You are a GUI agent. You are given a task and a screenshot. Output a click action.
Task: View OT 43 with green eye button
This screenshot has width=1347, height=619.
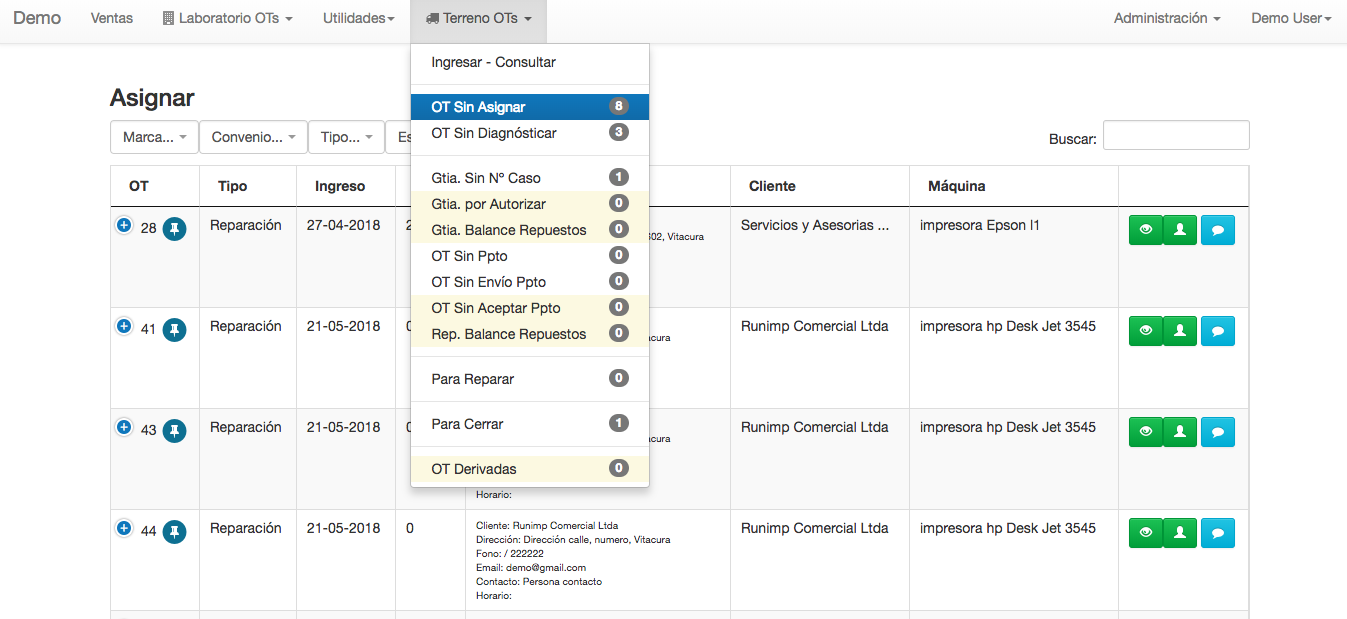1146,432
